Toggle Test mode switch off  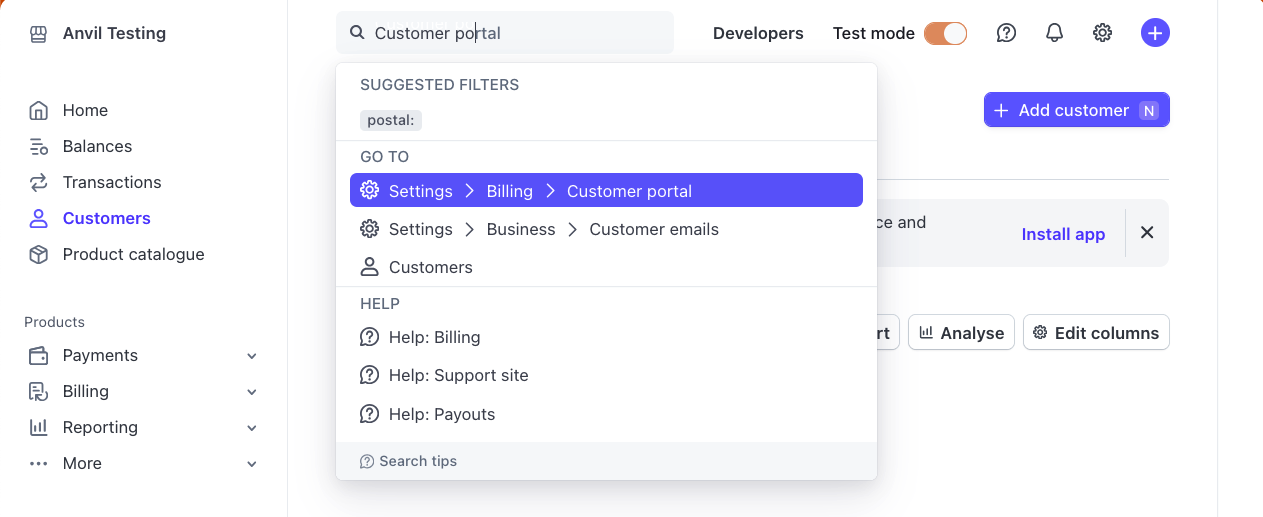pyautogui.click(x=945, y=33)
